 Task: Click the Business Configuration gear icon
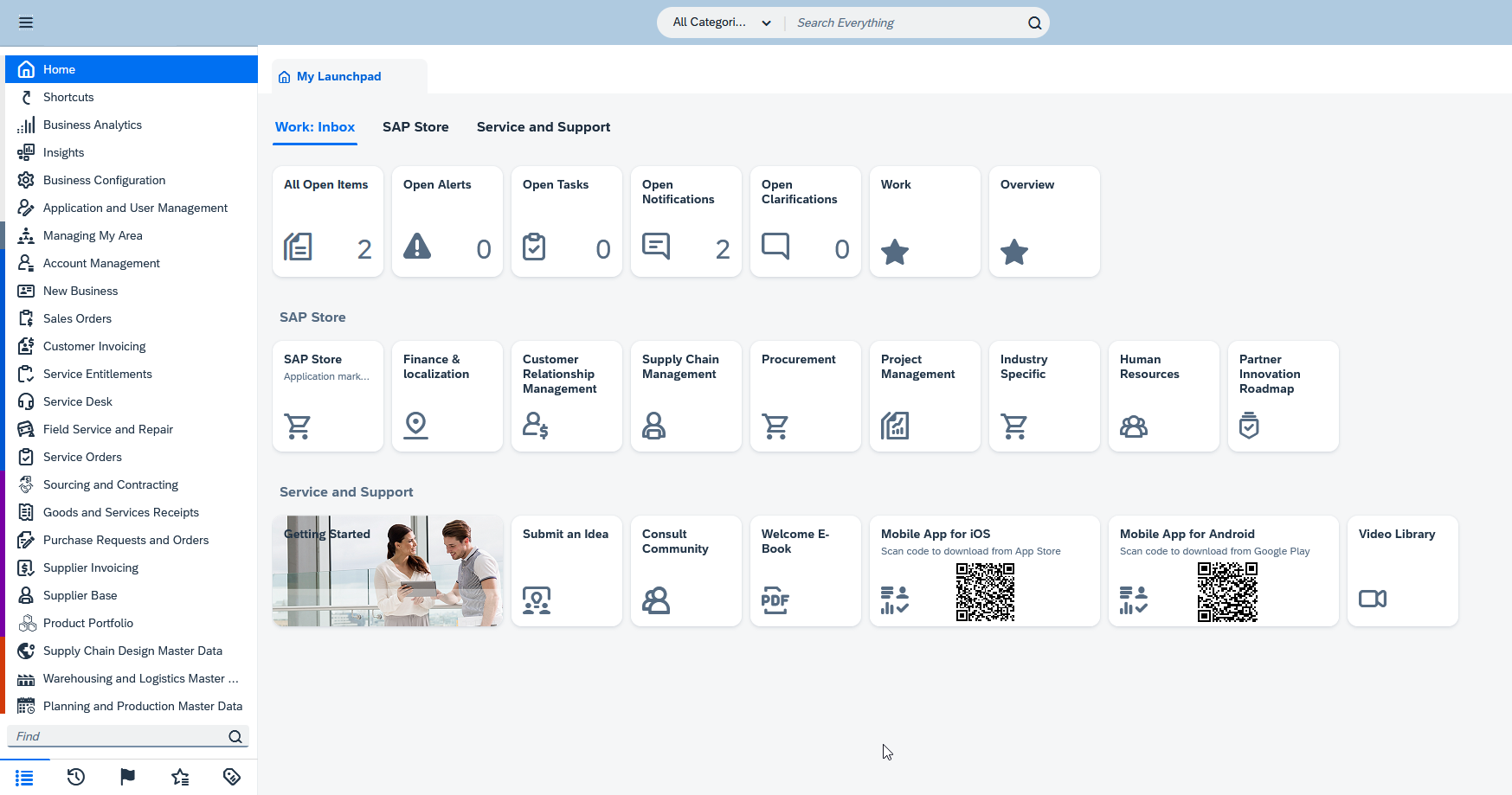(x=26, y=180)
